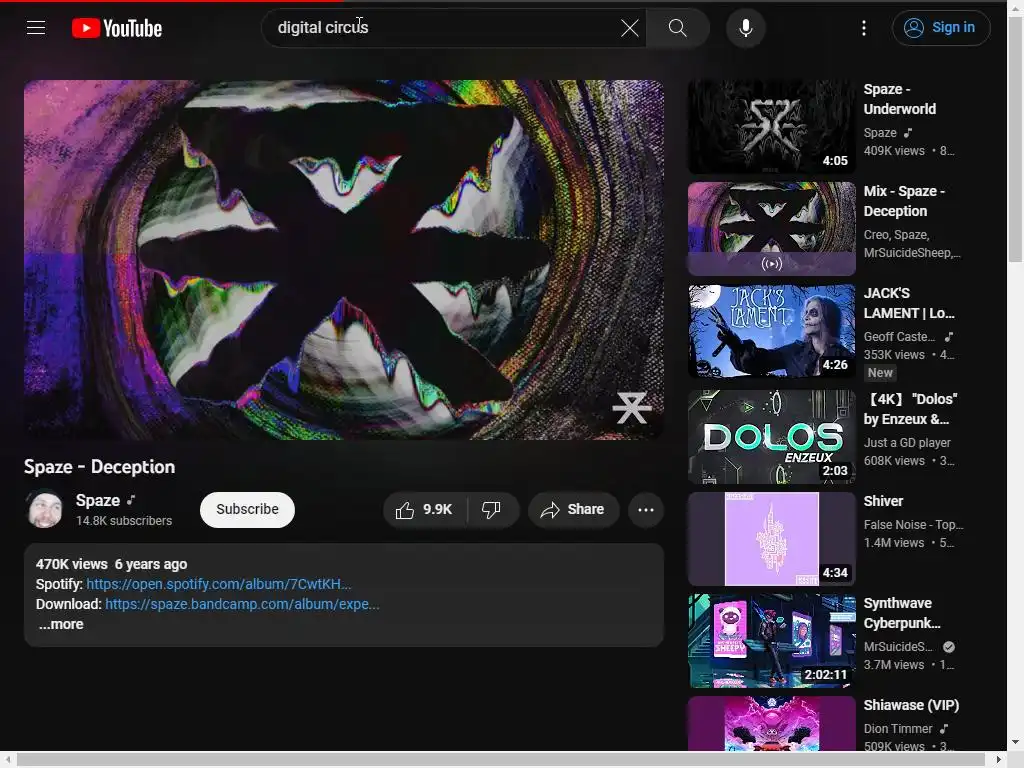Open the Bandcamp download link
This screenshot has width=1024, height=768.
pos(242,604)
